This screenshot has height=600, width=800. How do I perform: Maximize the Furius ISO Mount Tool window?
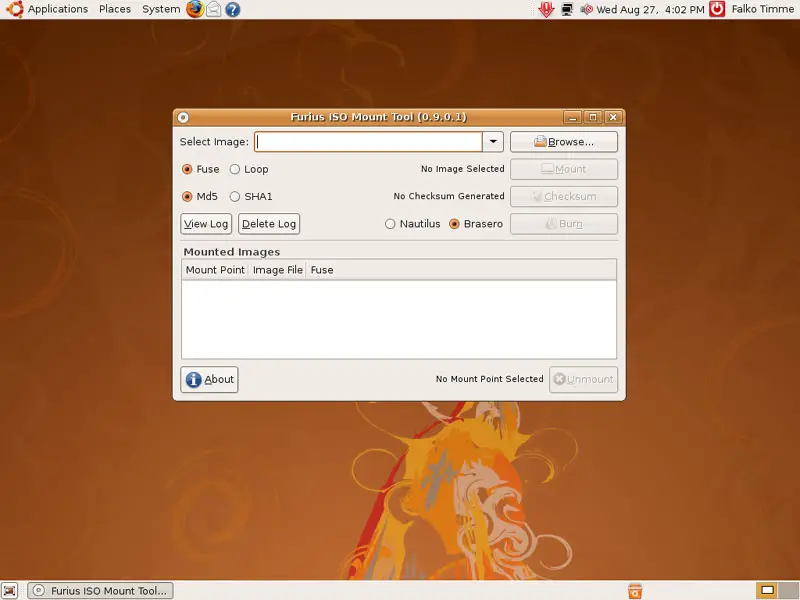pos(593,117)
